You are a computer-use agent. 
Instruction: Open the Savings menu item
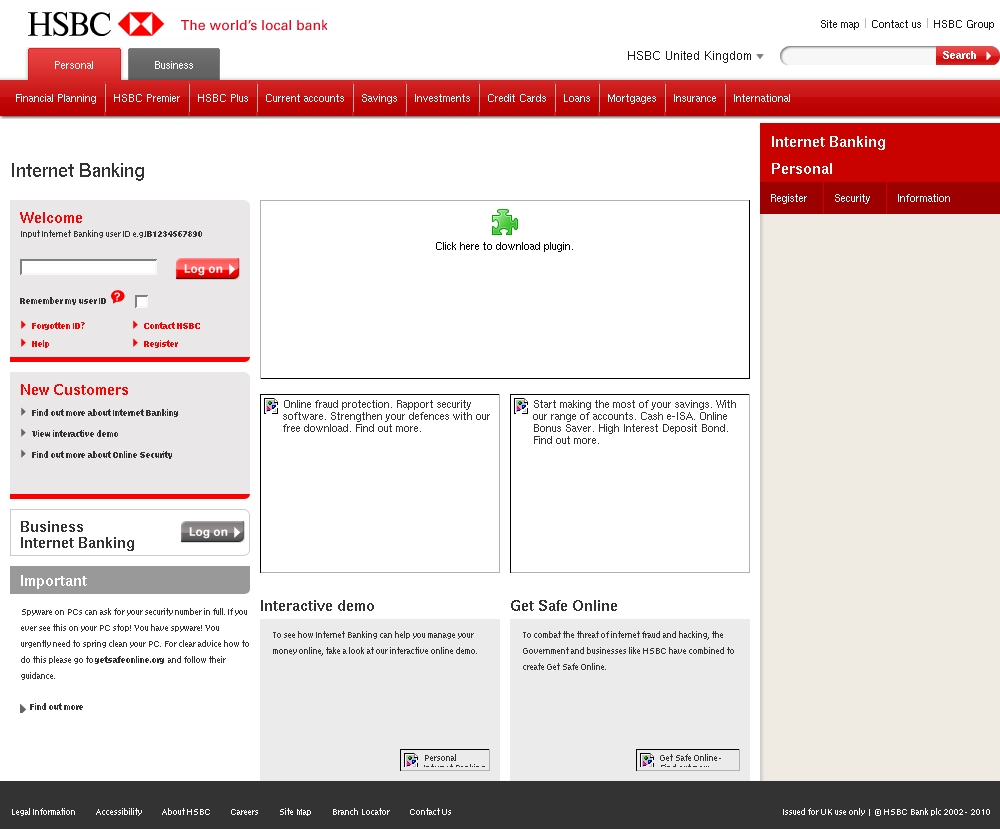click(x=379, y=98)
